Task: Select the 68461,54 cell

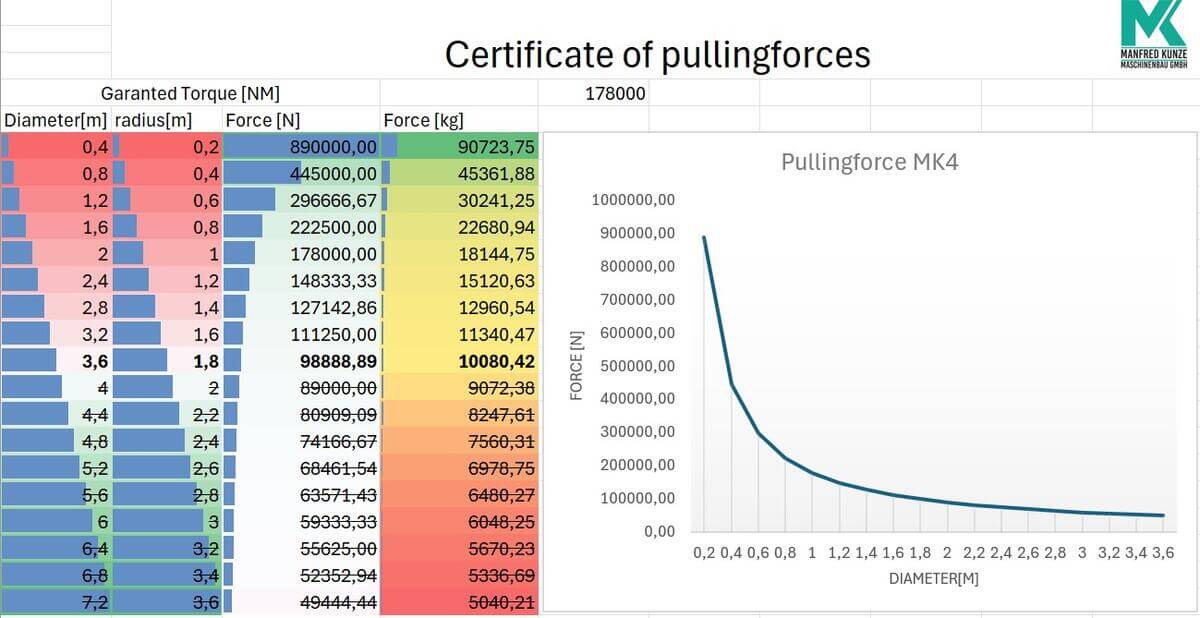Action: click(301, 467)
